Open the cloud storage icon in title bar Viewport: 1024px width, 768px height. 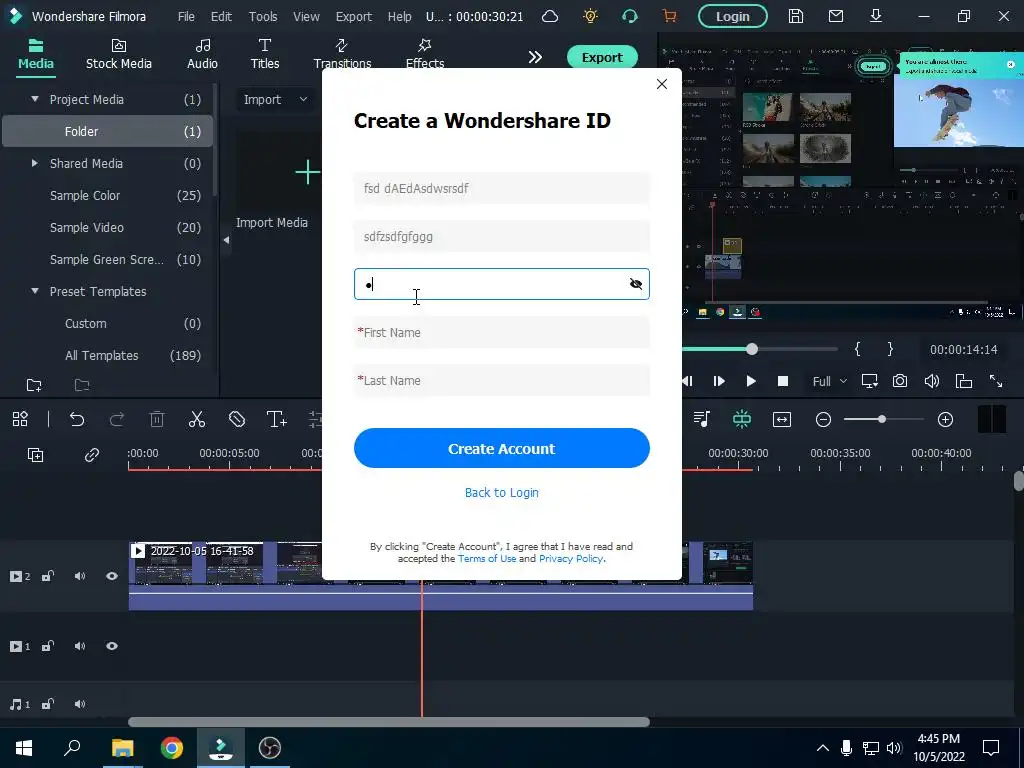pos(550,16)
